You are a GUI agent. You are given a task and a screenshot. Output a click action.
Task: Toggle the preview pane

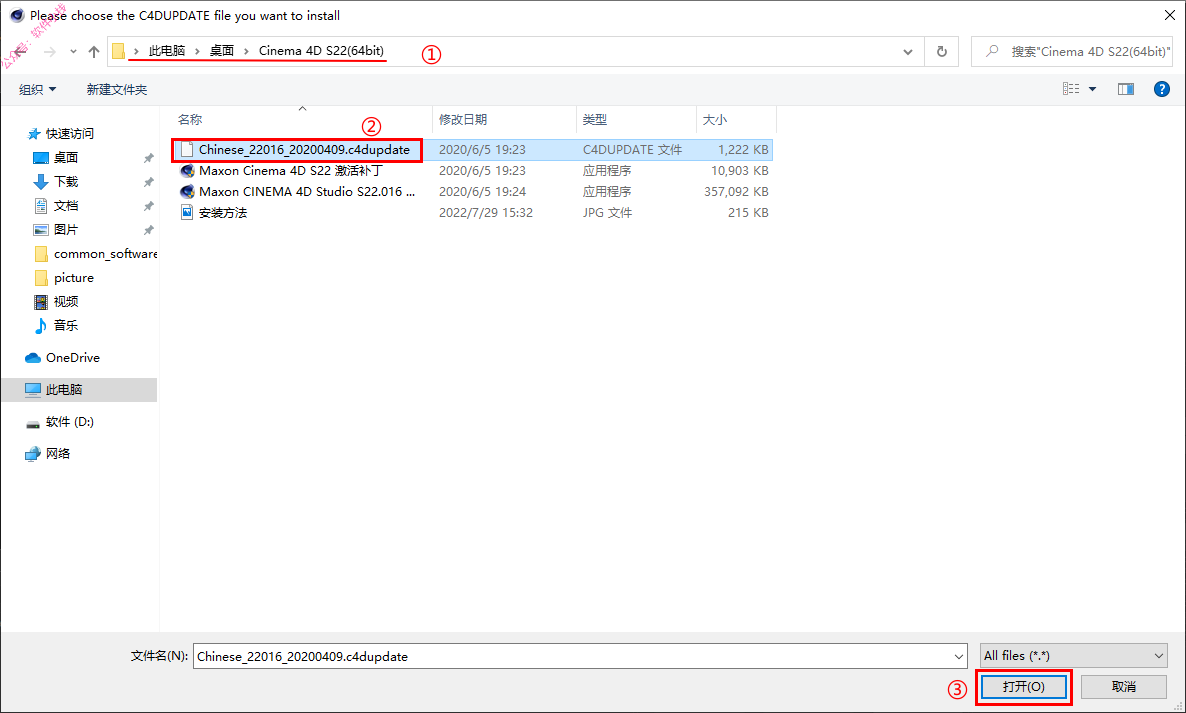coord(1125,89)
